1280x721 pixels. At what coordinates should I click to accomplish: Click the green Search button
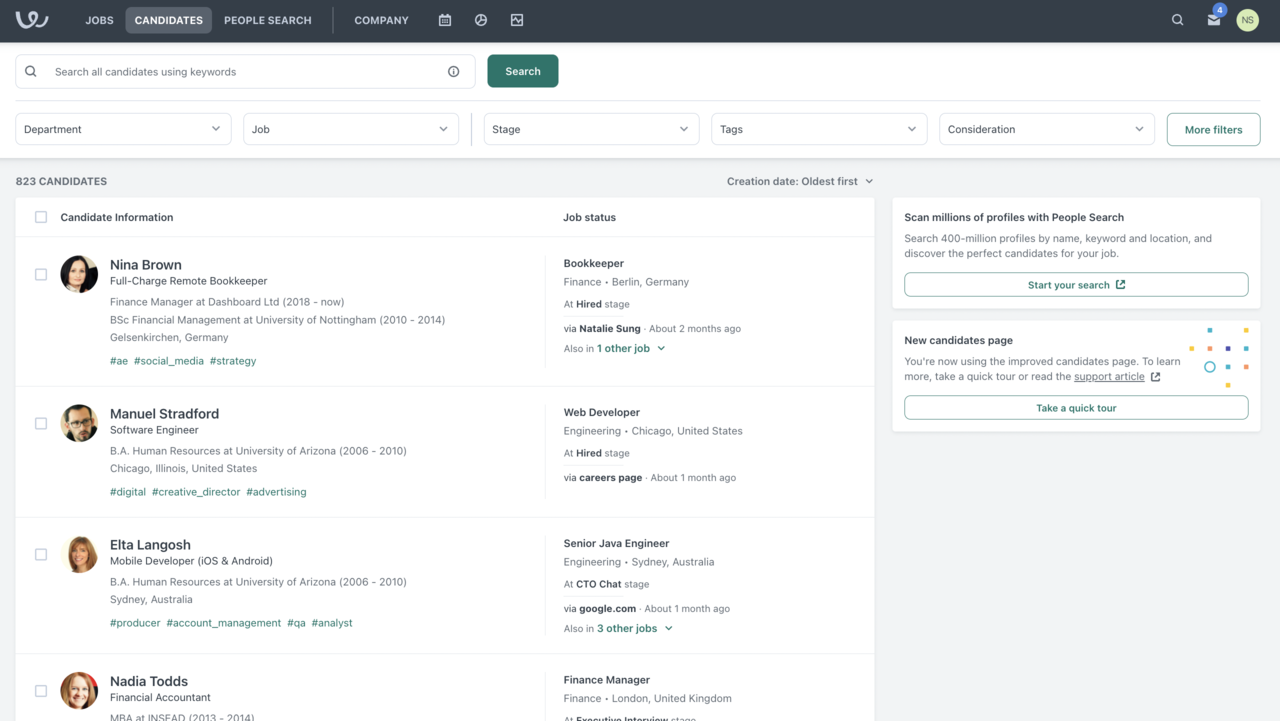tap(523, 71)
